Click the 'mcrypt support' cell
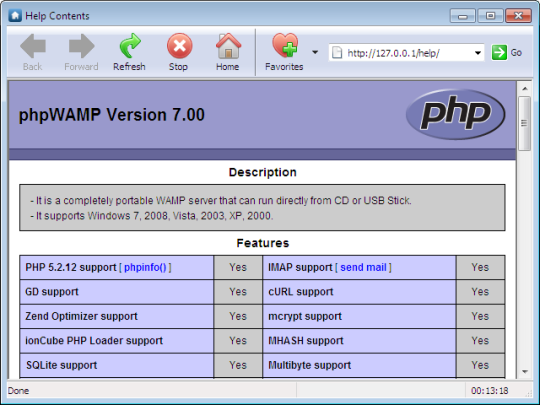The width and height of the screenshot is (540, 405). pyautogui.click(x=359, y=316)
